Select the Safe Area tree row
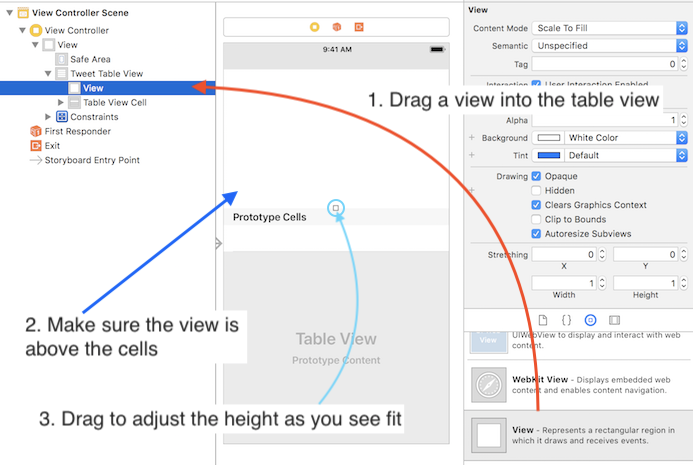This screenshot has height=465, width=693. coord(107,59)
